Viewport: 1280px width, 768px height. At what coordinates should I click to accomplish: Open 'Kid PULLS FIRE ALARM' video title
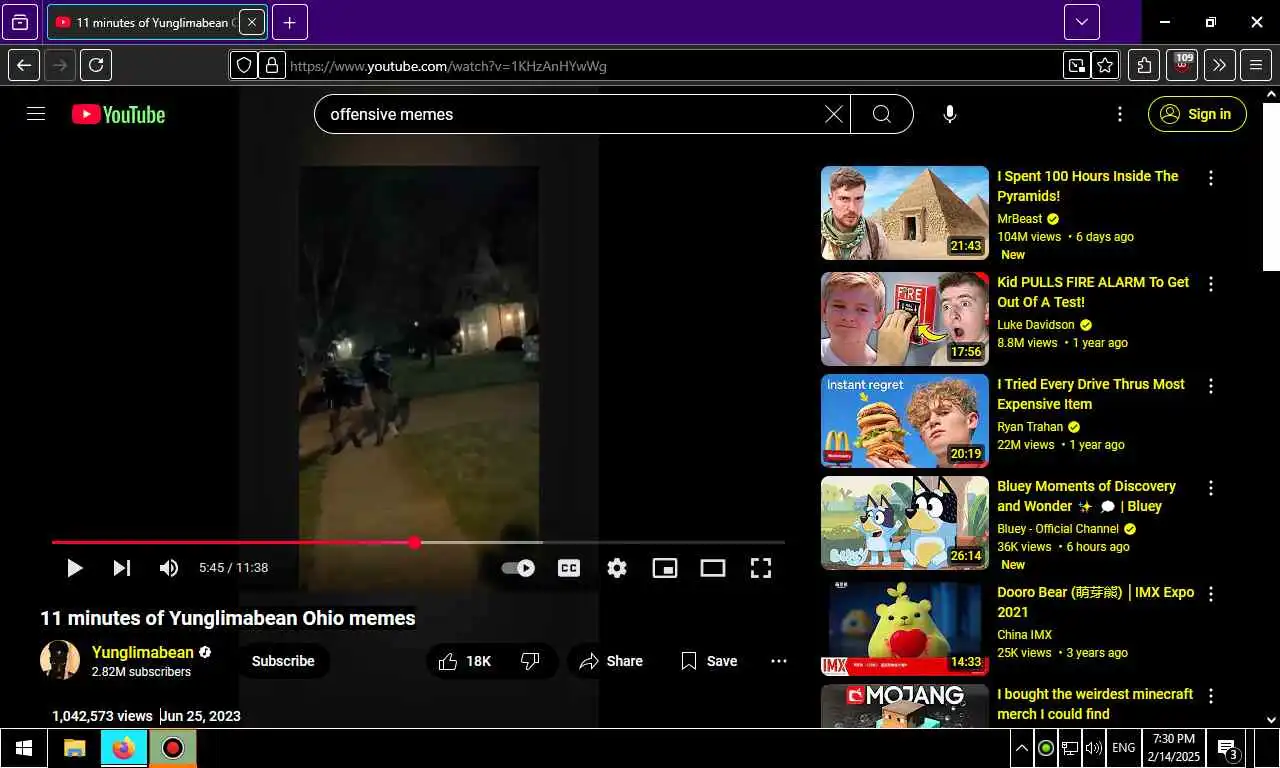1093,292
